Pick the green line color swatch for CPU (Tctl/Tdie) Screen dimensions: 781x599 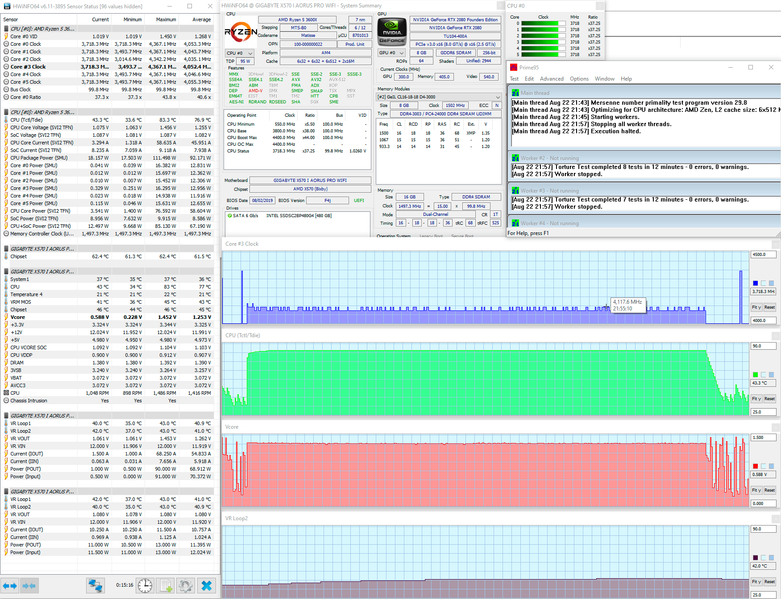pyautogui.click(x=755, y=374)
